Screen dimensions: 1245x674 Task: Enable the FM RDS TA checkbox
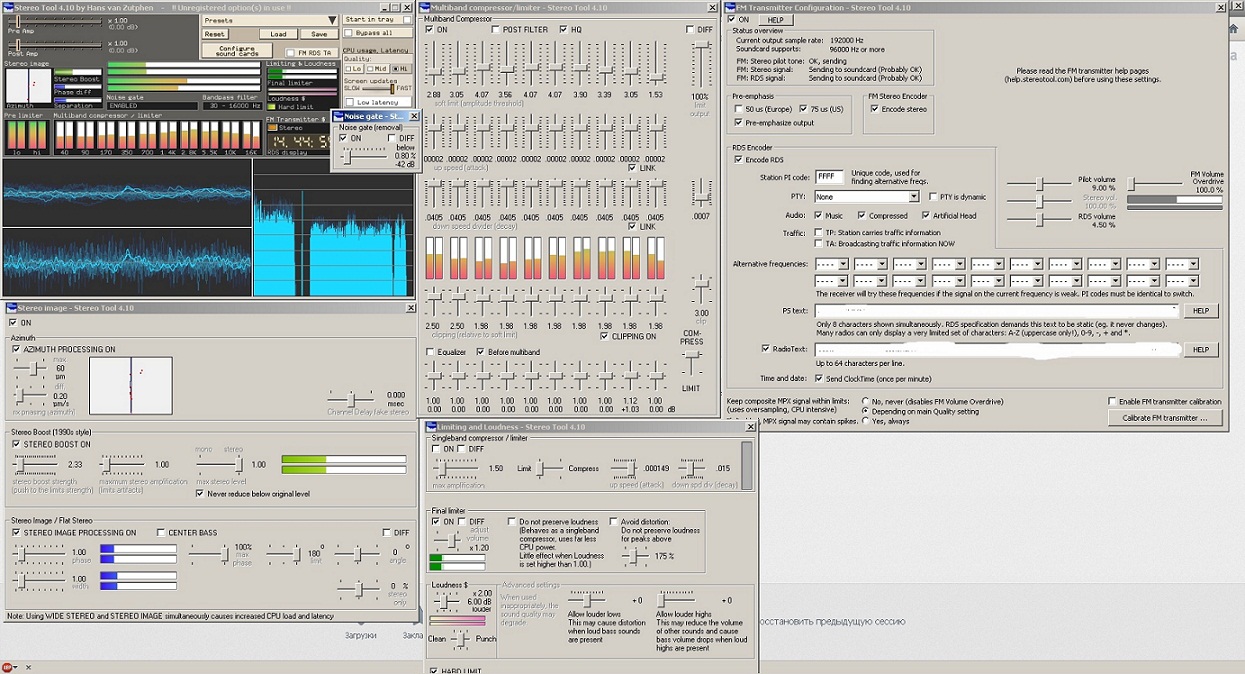[291, 53]
